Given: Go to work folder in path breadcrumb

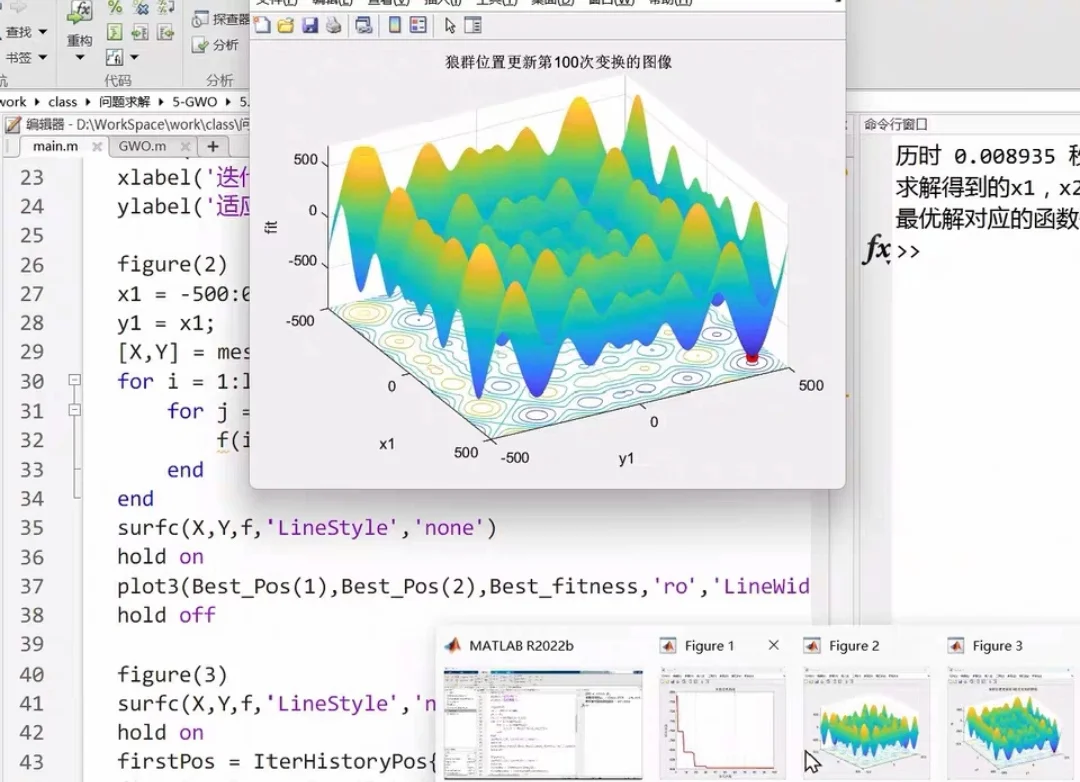Looking at the screenshot, I should [x=13, y=102].
